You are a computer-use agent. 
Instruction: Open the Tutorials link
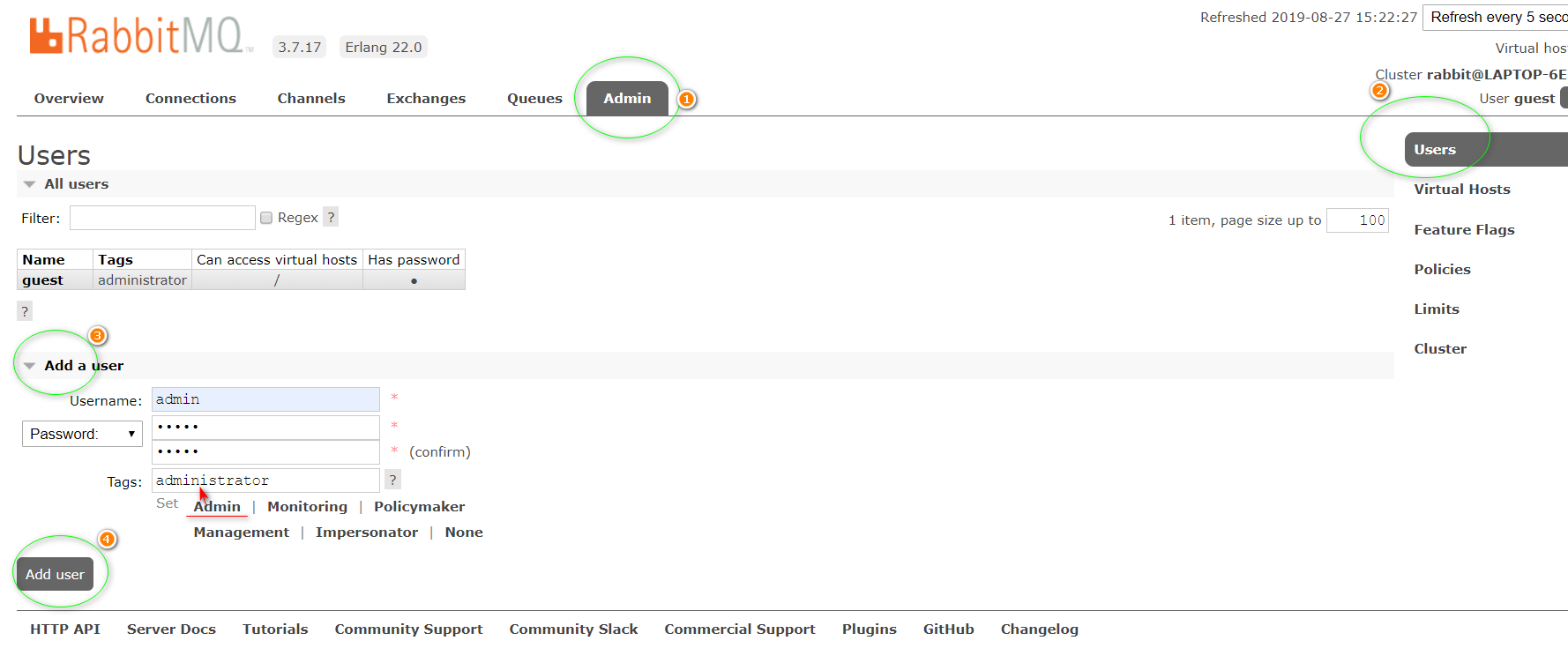[275, 629]
